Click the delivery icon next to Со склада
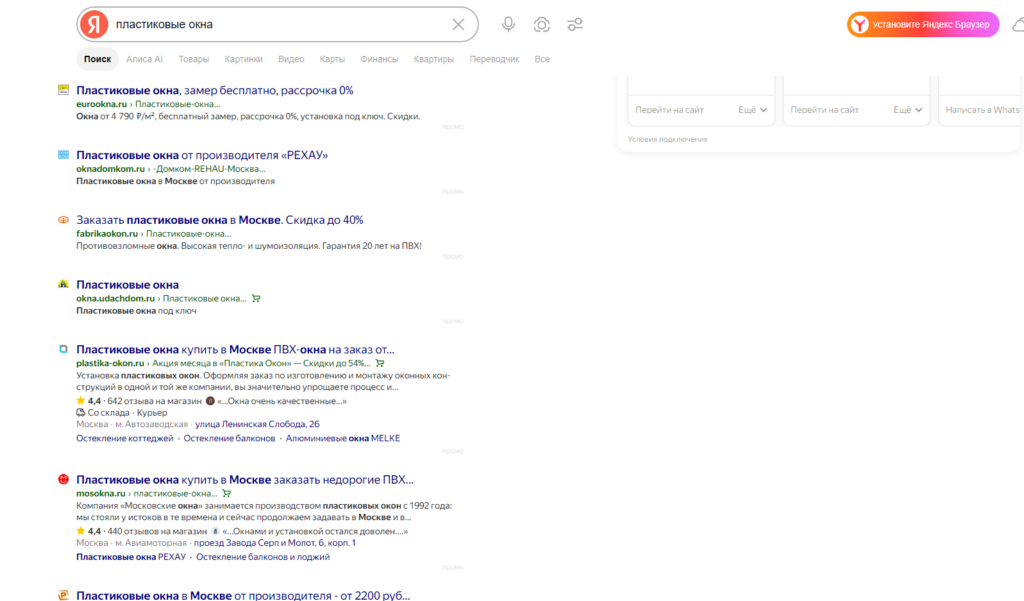 tap(80, 412)
